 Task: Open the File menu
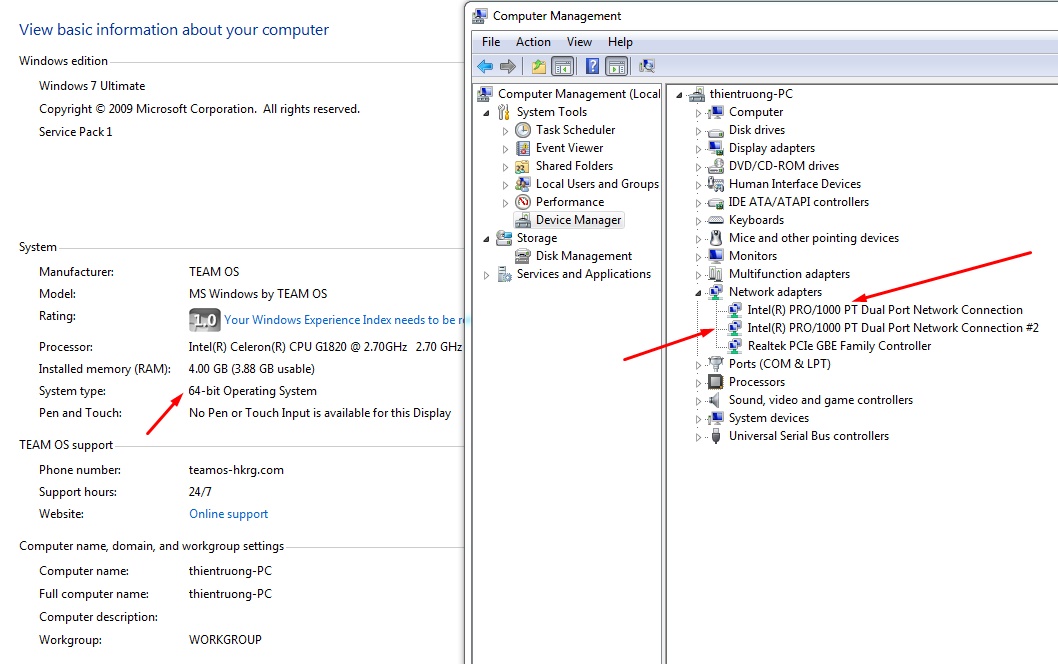(491, 42)
